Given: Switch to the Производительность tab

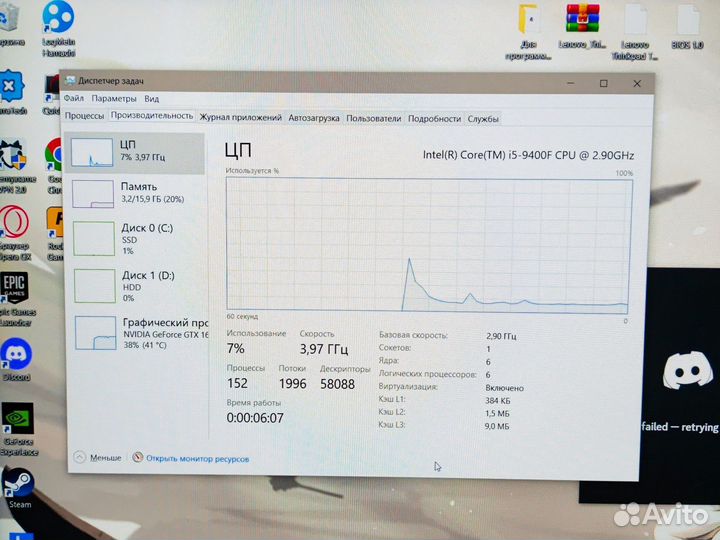Looking at the screenshot, I should pyautogui.click(x=152, y=116).
